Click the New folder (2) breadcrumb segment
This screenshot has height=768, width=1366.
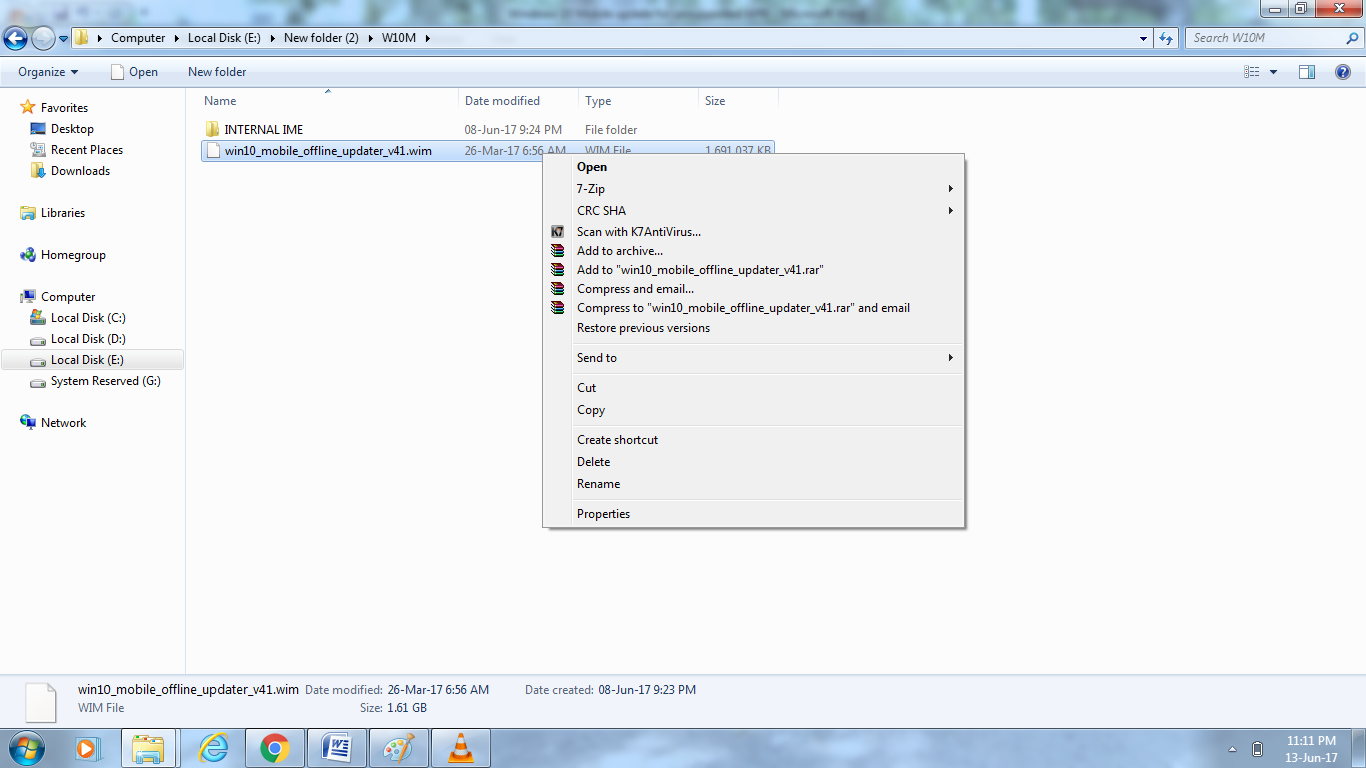pyautogui.click(x=321, y=38)
